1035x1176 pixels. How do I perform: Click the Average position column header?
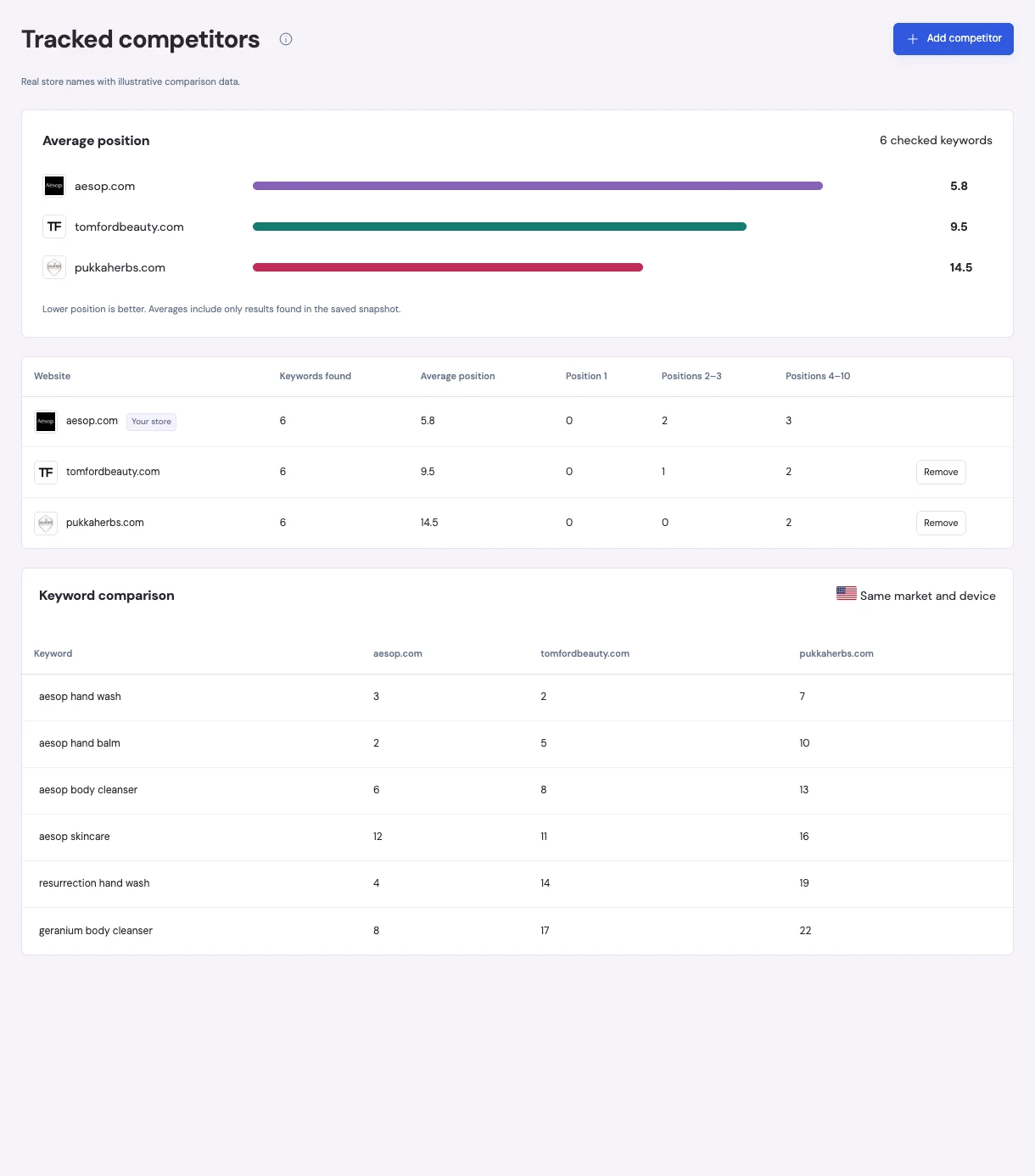click(457, 376)
